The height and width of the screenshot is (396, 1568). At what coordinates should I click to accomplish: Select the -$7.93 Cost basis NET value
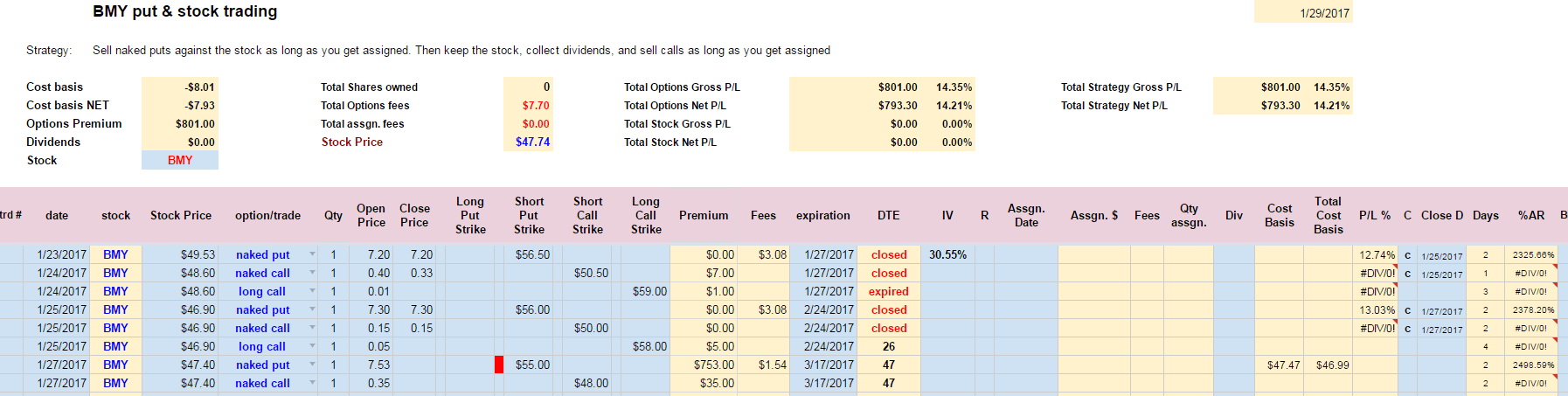tap(180, 105)
